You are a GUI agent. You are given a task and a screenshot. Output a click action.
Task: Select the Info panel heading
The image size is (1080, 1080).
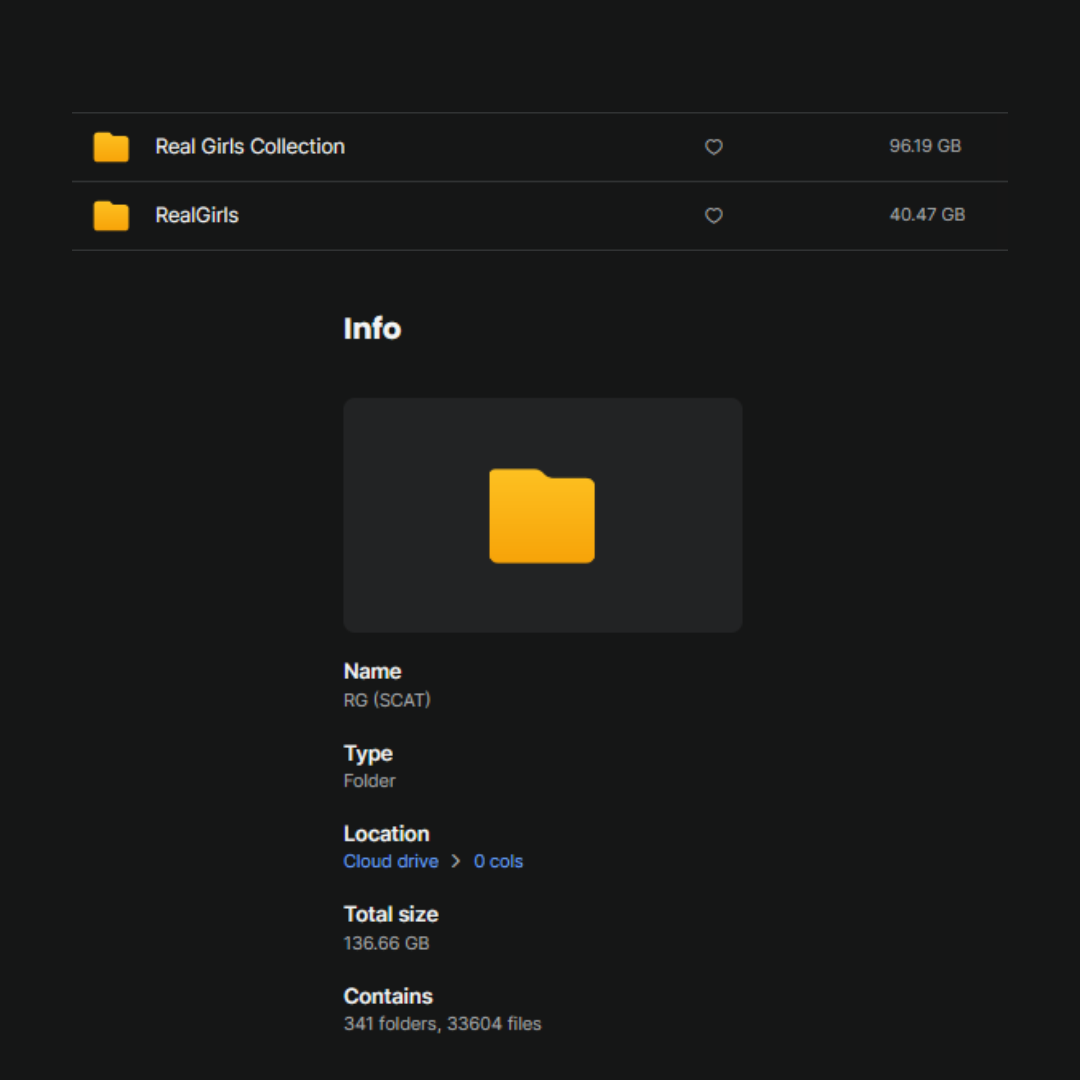pyautogui.click(x=372, y=329)
